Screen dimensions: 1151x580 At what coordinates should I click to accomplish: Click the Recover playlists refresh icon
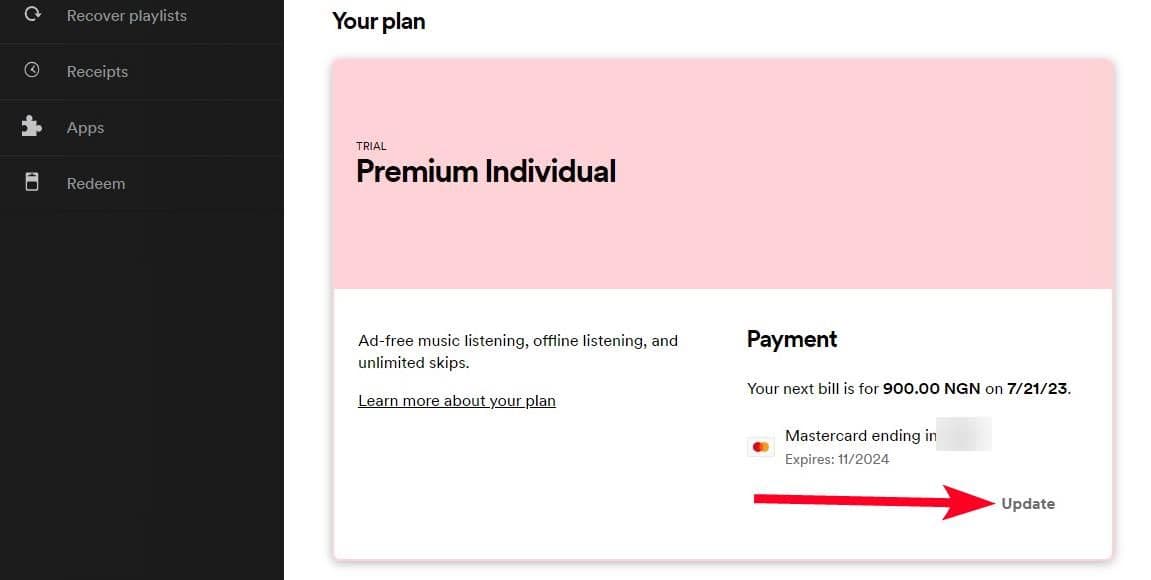[32, 15]
